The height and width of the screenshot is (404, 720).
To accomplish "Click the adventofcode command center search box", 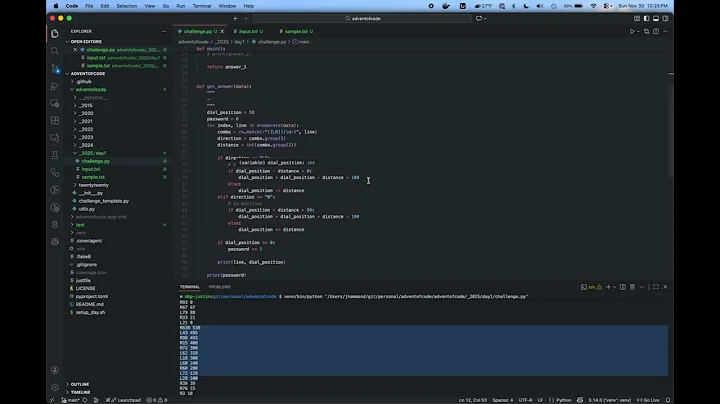I will (x=362, y=18).
